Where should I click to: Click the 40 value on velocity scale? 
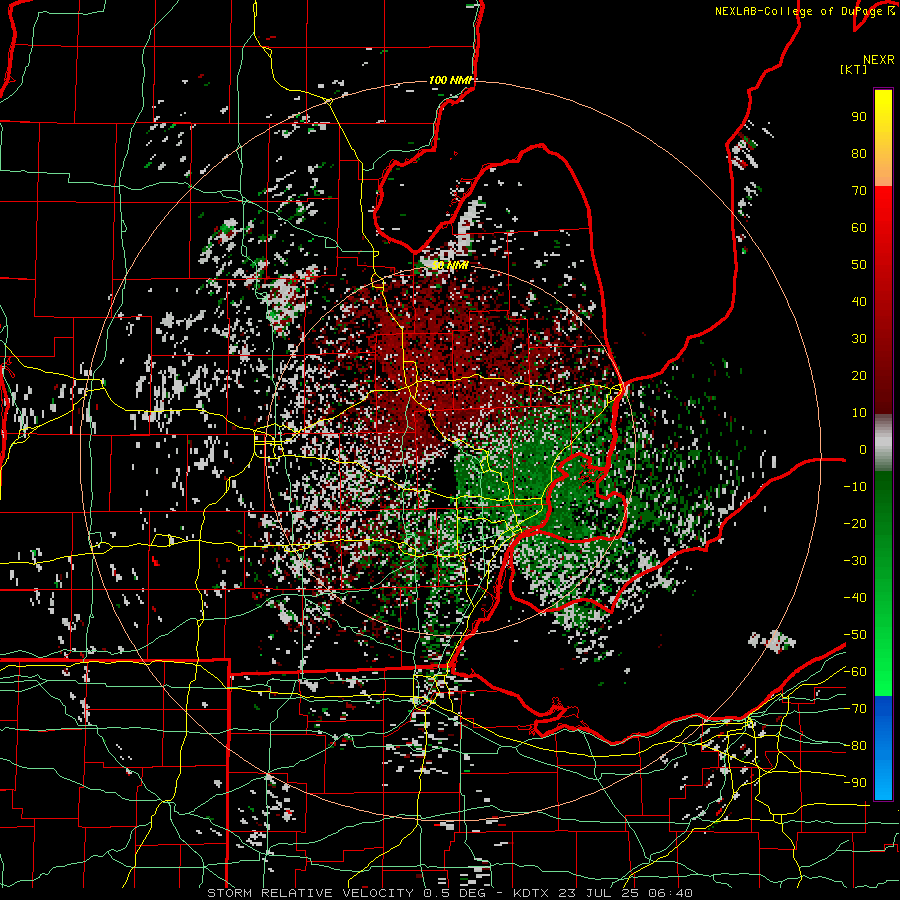click(859, 302)
